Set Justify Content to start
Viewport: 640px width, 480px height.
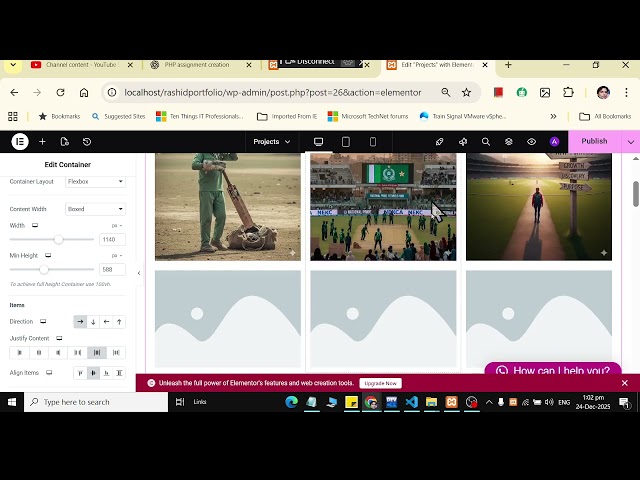click(x=19, y=353)
